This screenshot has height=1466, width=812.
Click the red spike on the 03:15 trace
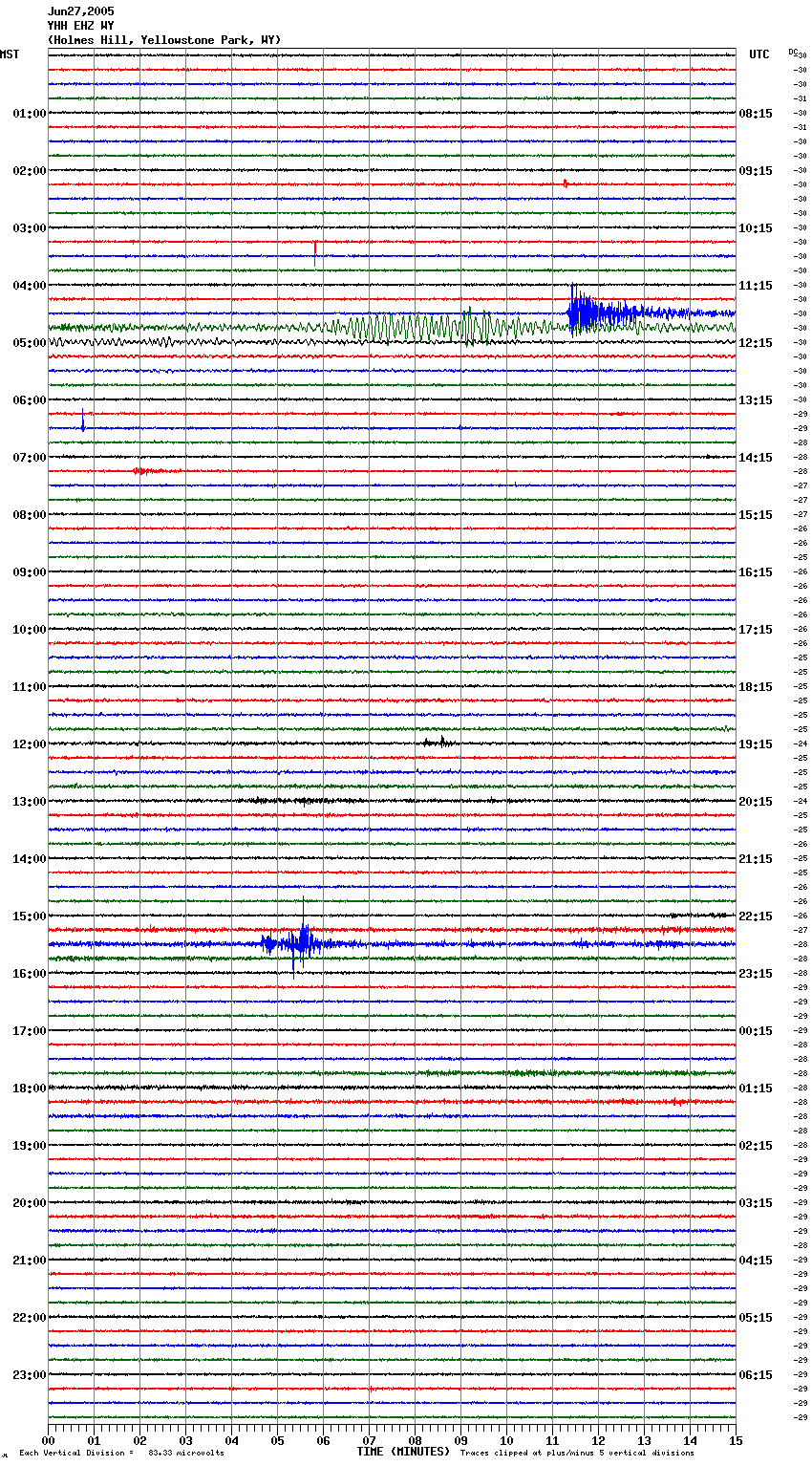(315, 251)
